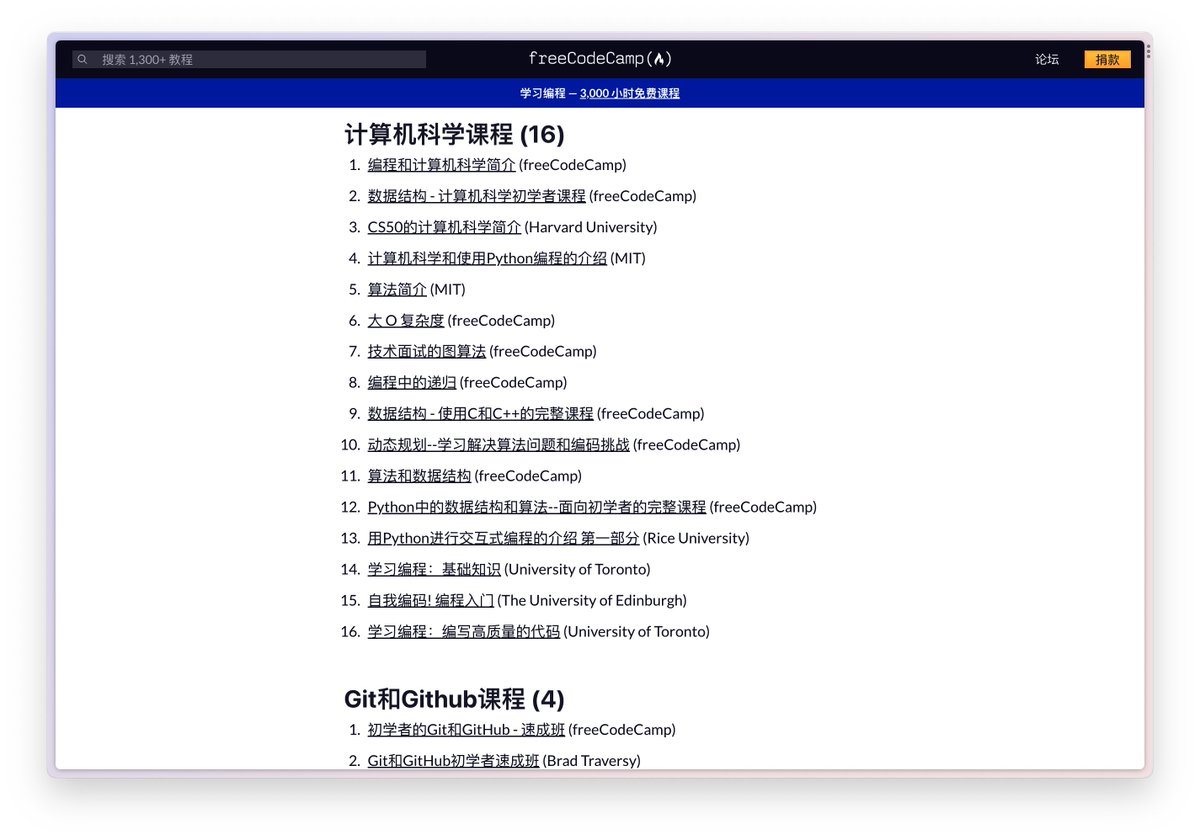This screenshot has height=840, width=1200.
Task: Open the 论坛 forum link
Action: pos(1047,59)
